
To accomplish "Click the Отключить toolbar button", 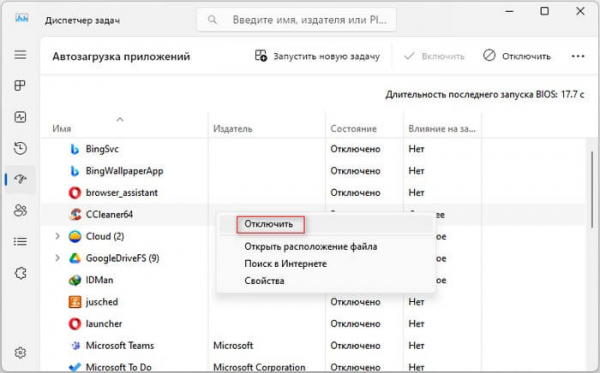I will point(517,56).
